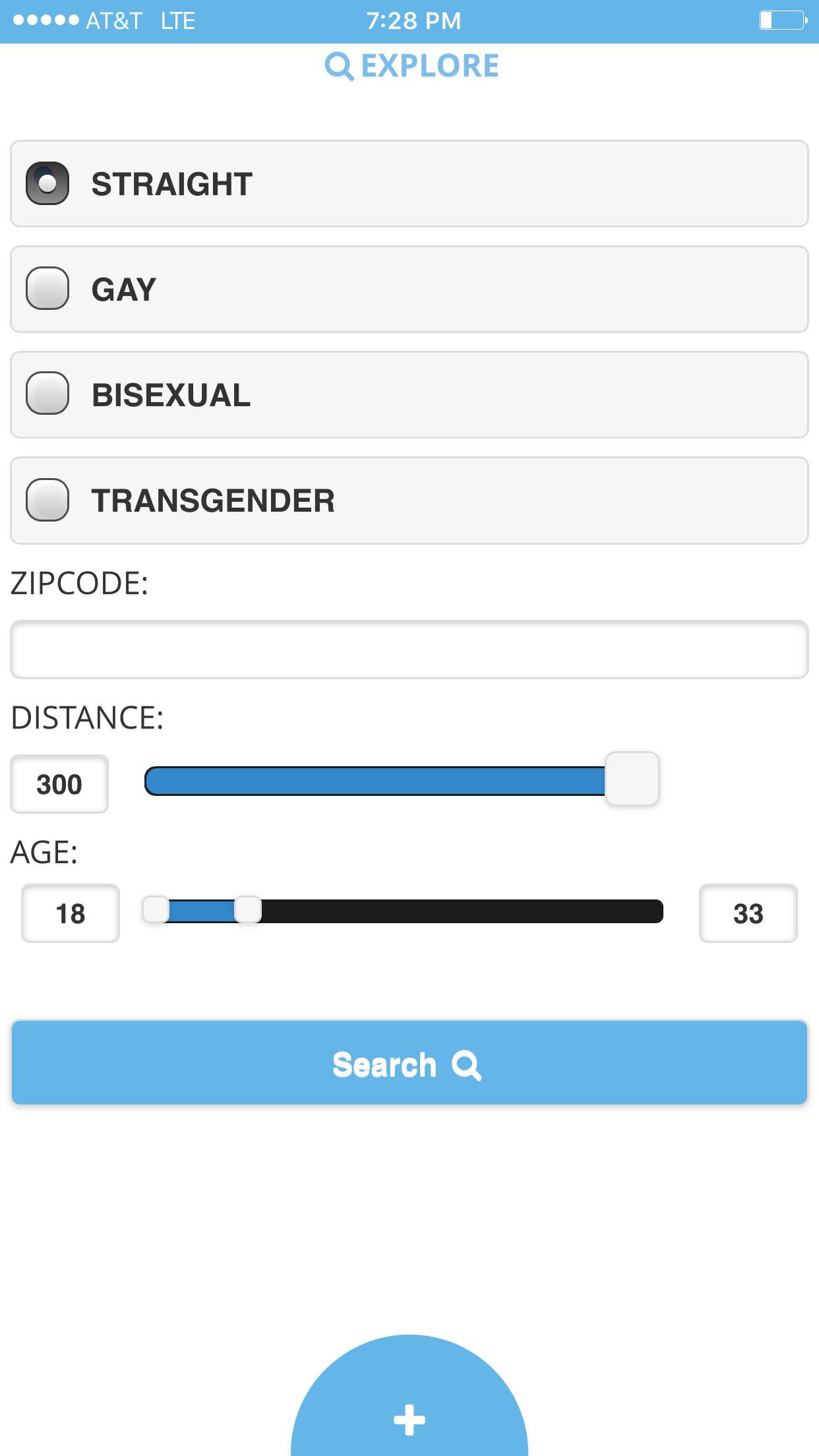
Task: Tap the distance value box showing 300
Action: click(59, 784)
